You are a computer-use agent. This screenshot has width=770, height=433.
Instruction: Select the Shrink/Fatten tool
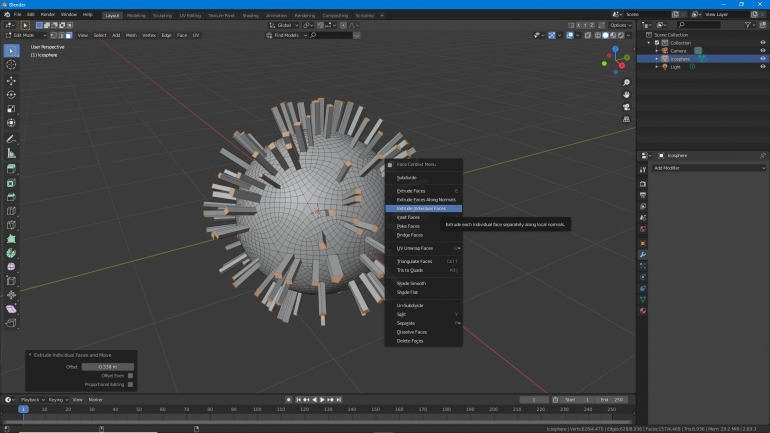point(11,295)
